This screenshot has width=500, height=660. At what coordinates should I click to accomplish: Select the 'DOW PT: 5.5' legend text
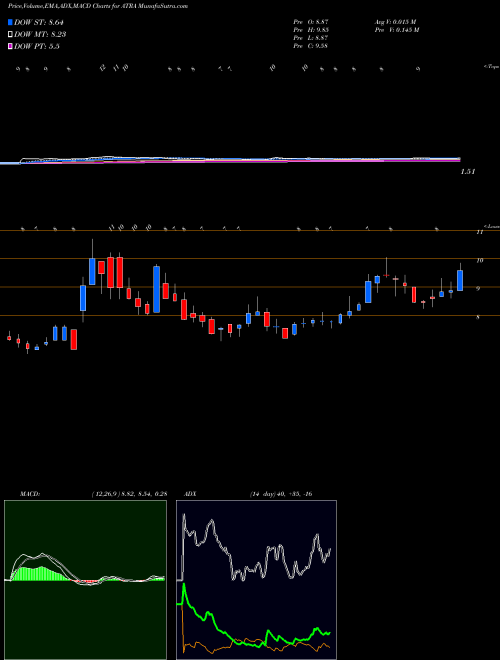[x=37, y=46]
